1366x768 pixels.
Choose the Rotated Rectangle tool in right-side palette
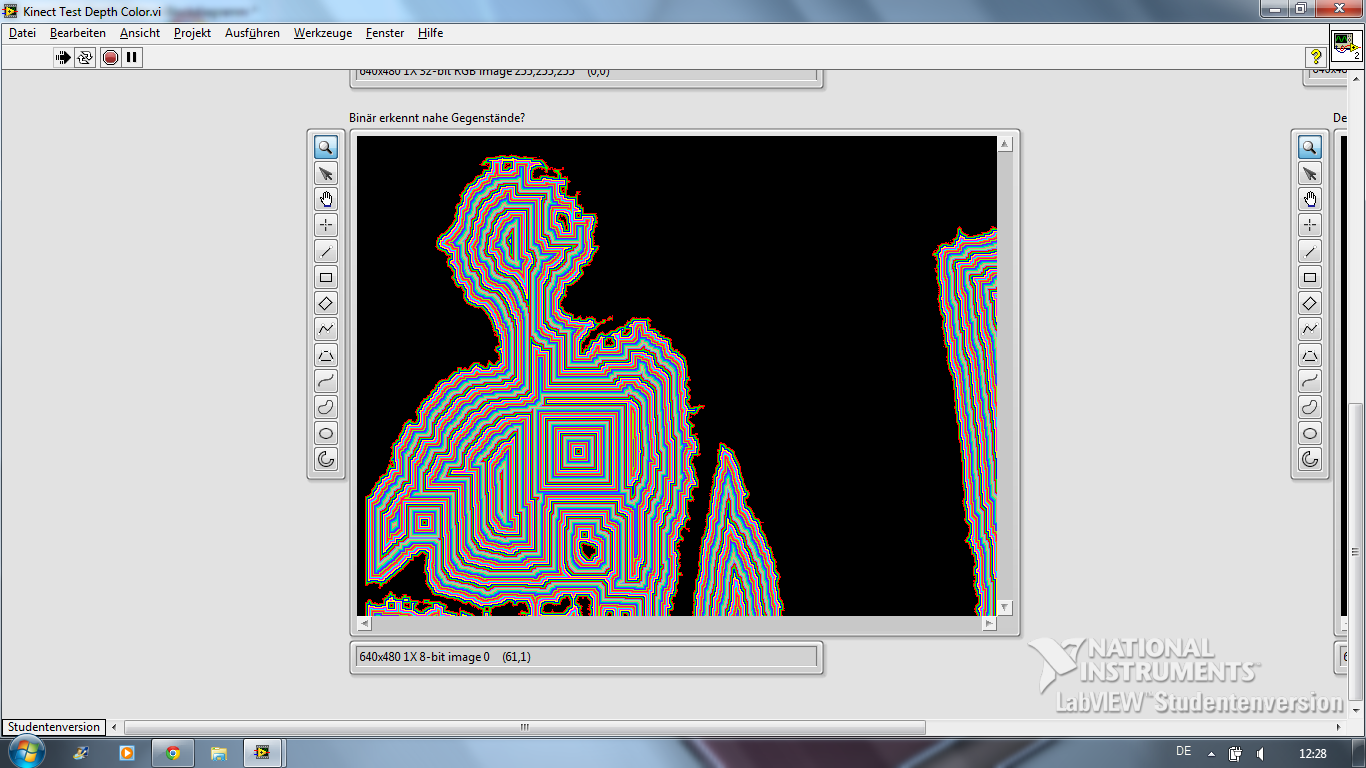(1310, 303)
